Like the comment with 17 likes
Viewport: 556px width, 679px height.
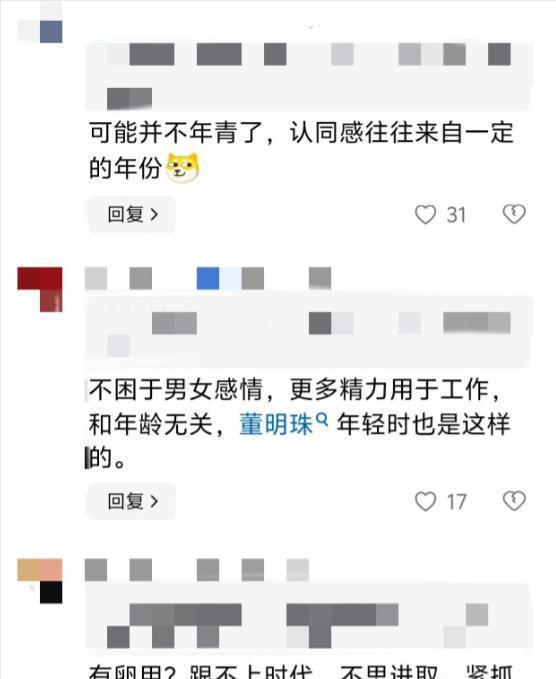click(x=425, y=501)
